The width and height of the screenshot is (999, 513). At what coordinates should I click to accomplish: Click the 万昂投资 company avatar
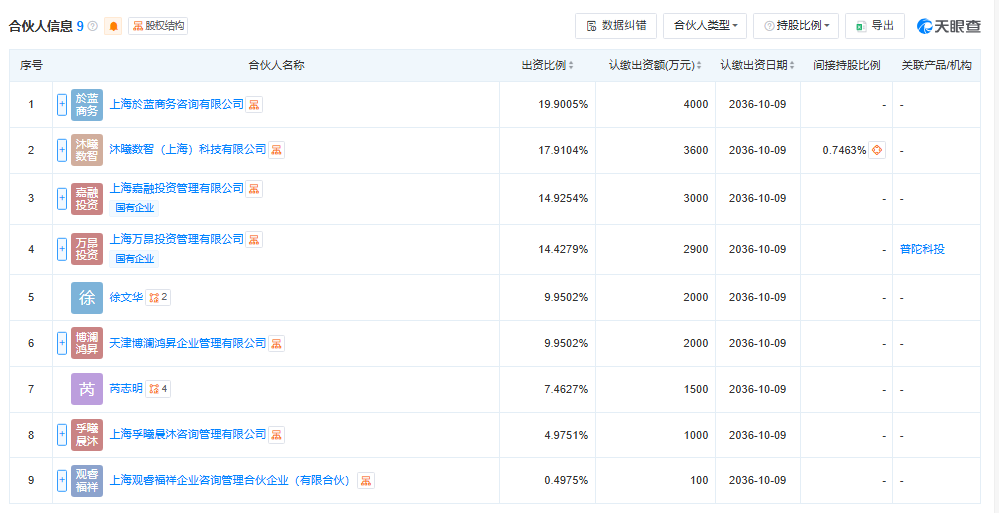[x=87, y=249]
